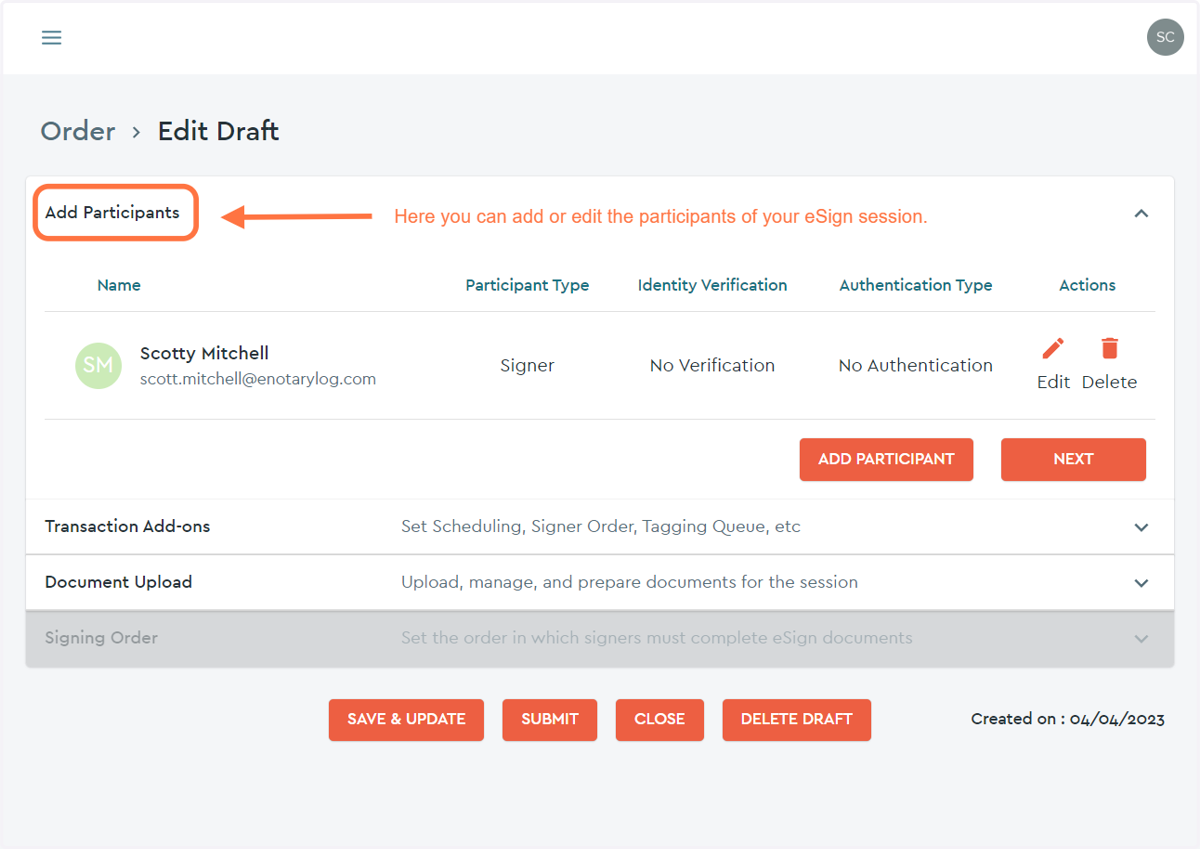The height and width of the screenshot is (849, 1200).
Task: Click the No Verification cell
Action: 712,366
